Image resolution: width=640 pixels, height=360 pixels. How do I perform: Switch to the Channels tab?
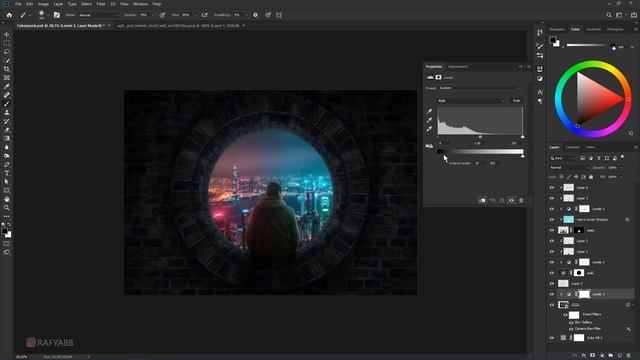pos(572,147)
